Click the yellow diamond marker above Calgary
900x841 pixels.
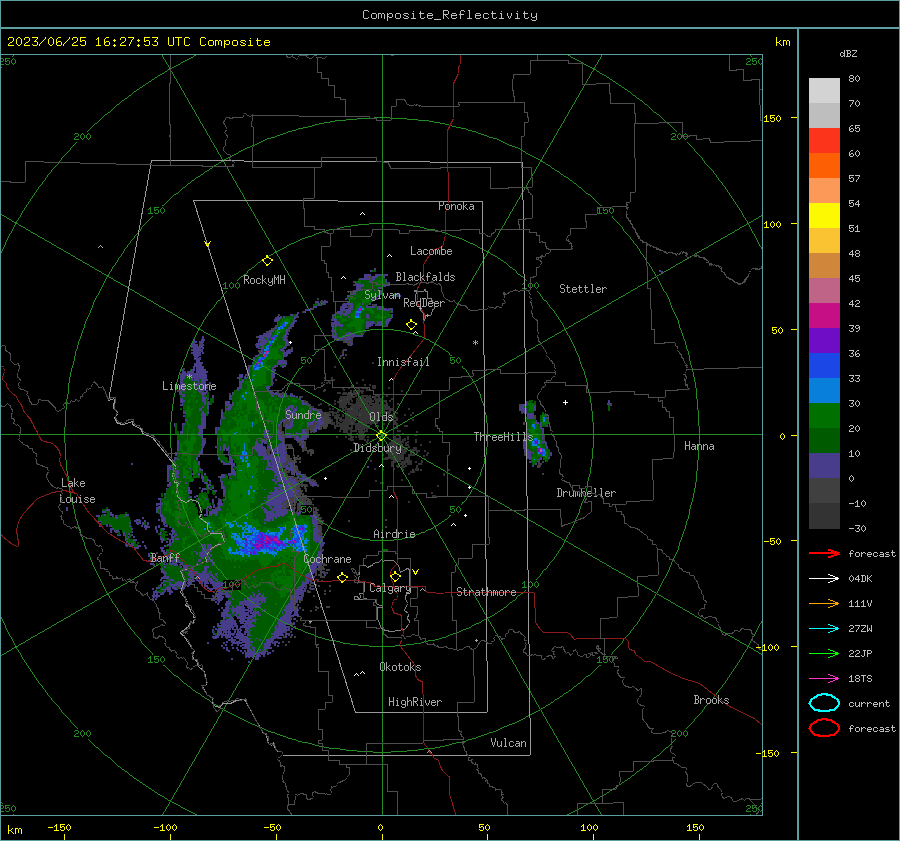click(x=395, y=576)
